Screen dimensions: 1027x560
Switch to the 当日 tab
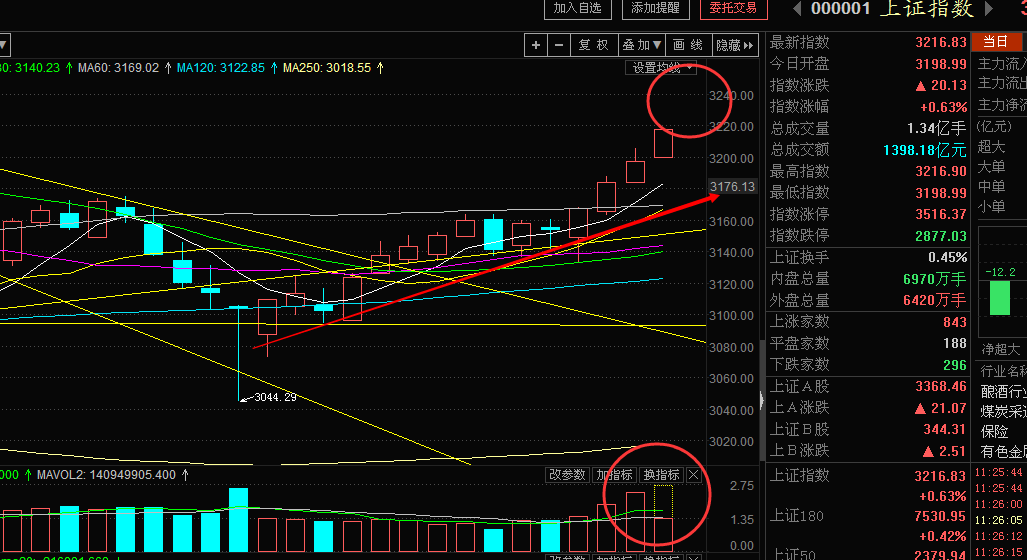coord(996,42)
